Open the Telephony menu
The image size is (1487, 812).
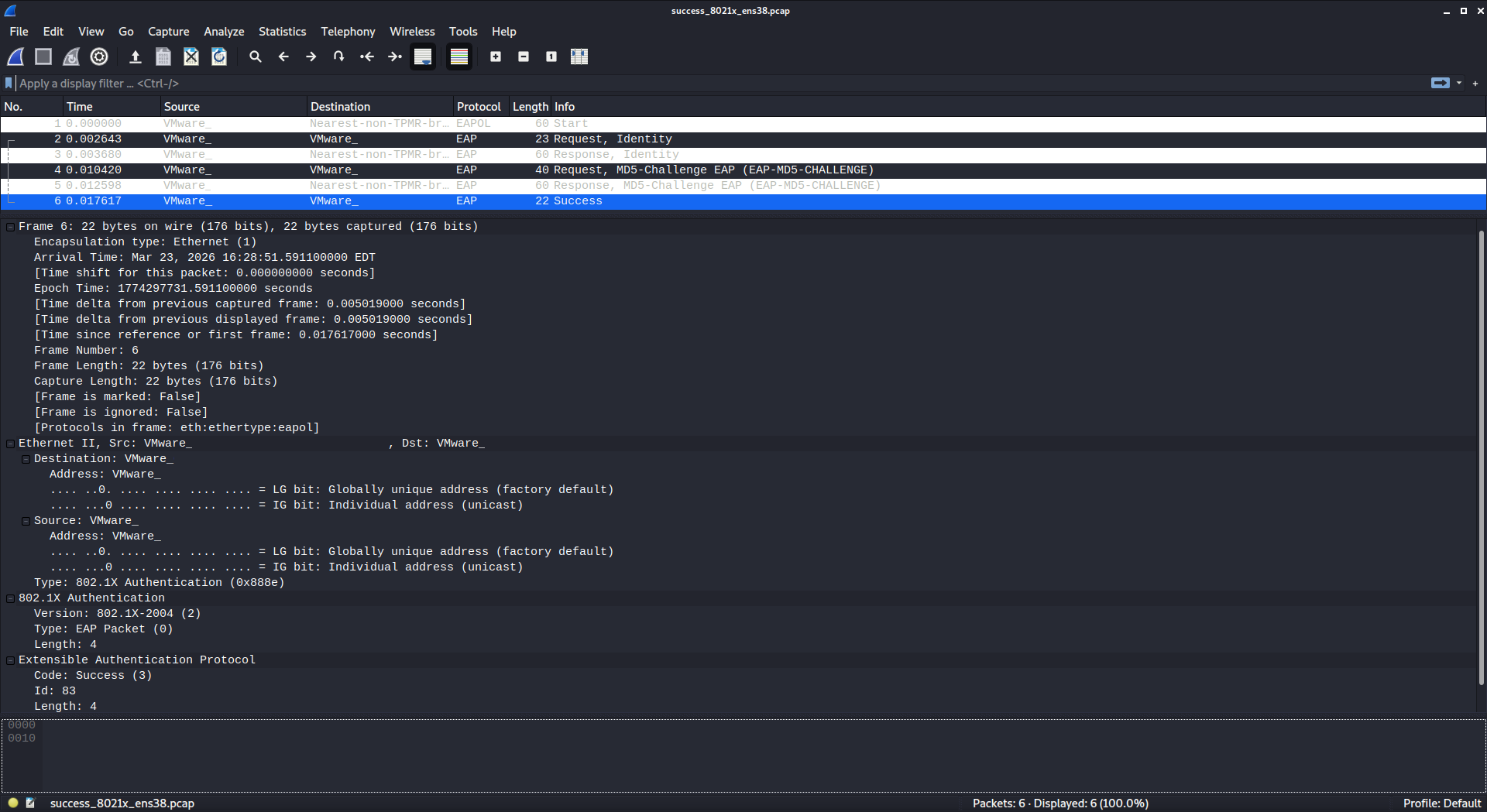tap(348, 32)
